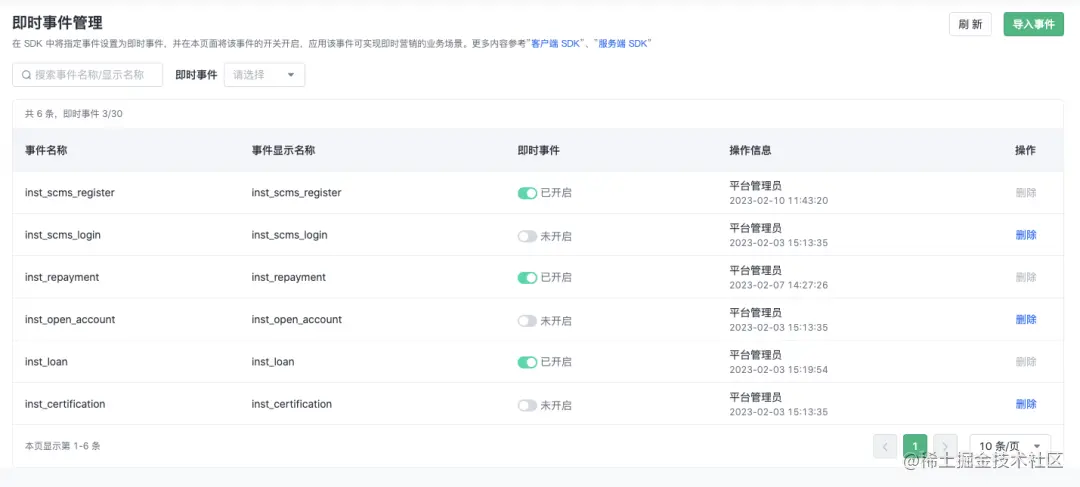This screenshot has width=1080, height=487.
Task: Focus the 搜索事件名称/显示名称 search field
Action: tap(87, 75)
